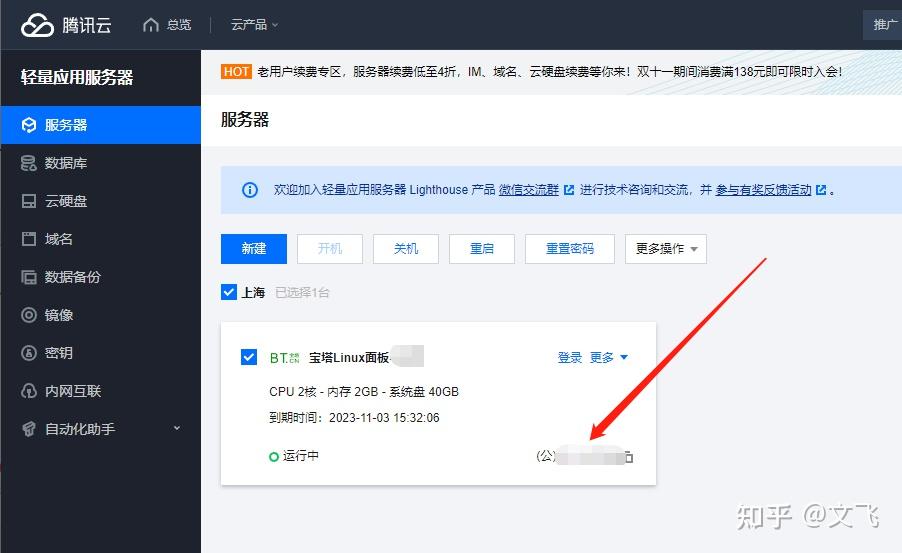Screen dimensions: 902x553
Task: Click the 重置密码 button
Action: pos(570,249)
